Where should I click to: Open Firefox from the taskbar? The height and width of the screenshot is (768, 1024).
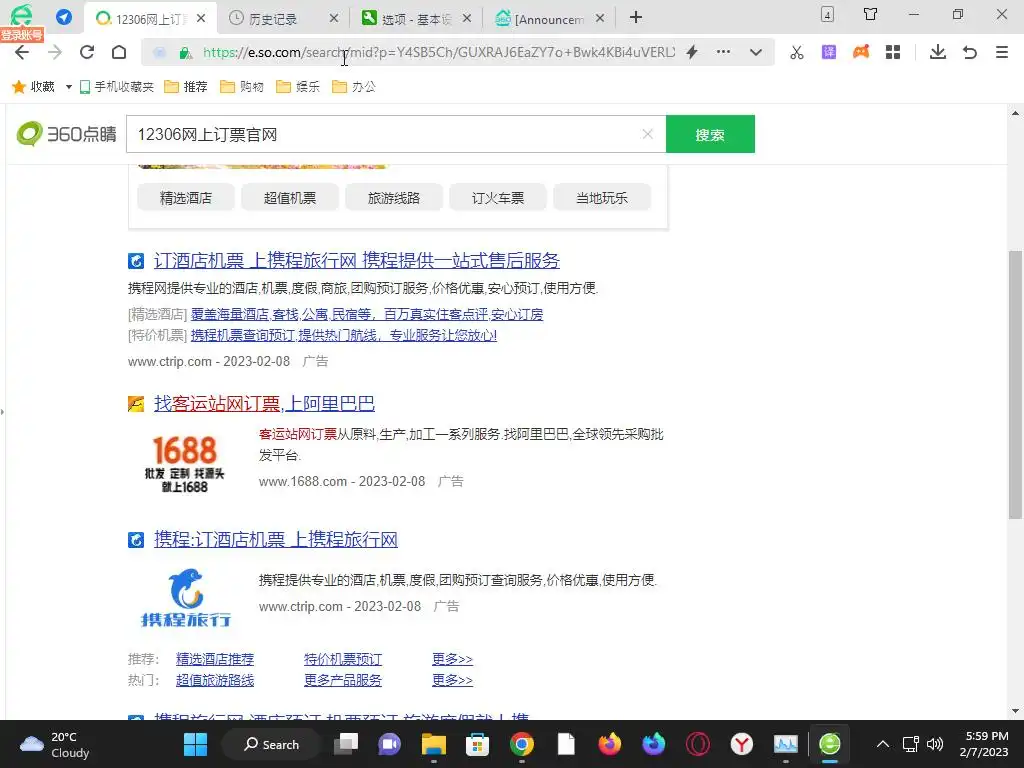[609, 744]
